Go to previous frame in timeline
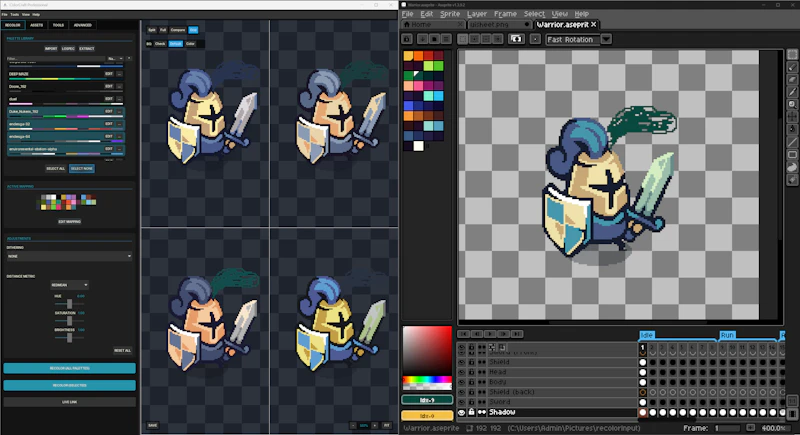Viewport: 800px width, 435px height. point(477,334)
